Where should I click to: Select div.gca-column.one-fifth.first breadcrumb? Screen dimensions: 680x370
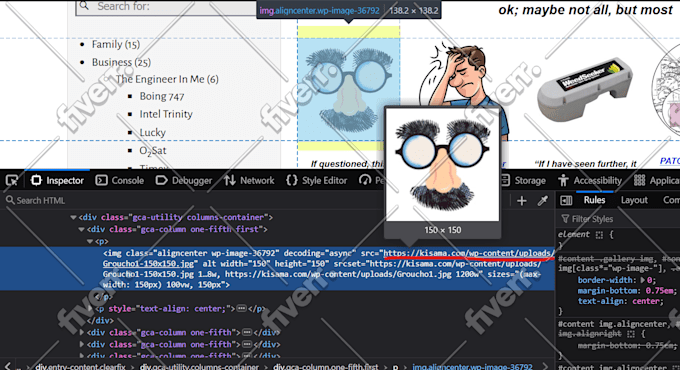(x=326, y=367)
